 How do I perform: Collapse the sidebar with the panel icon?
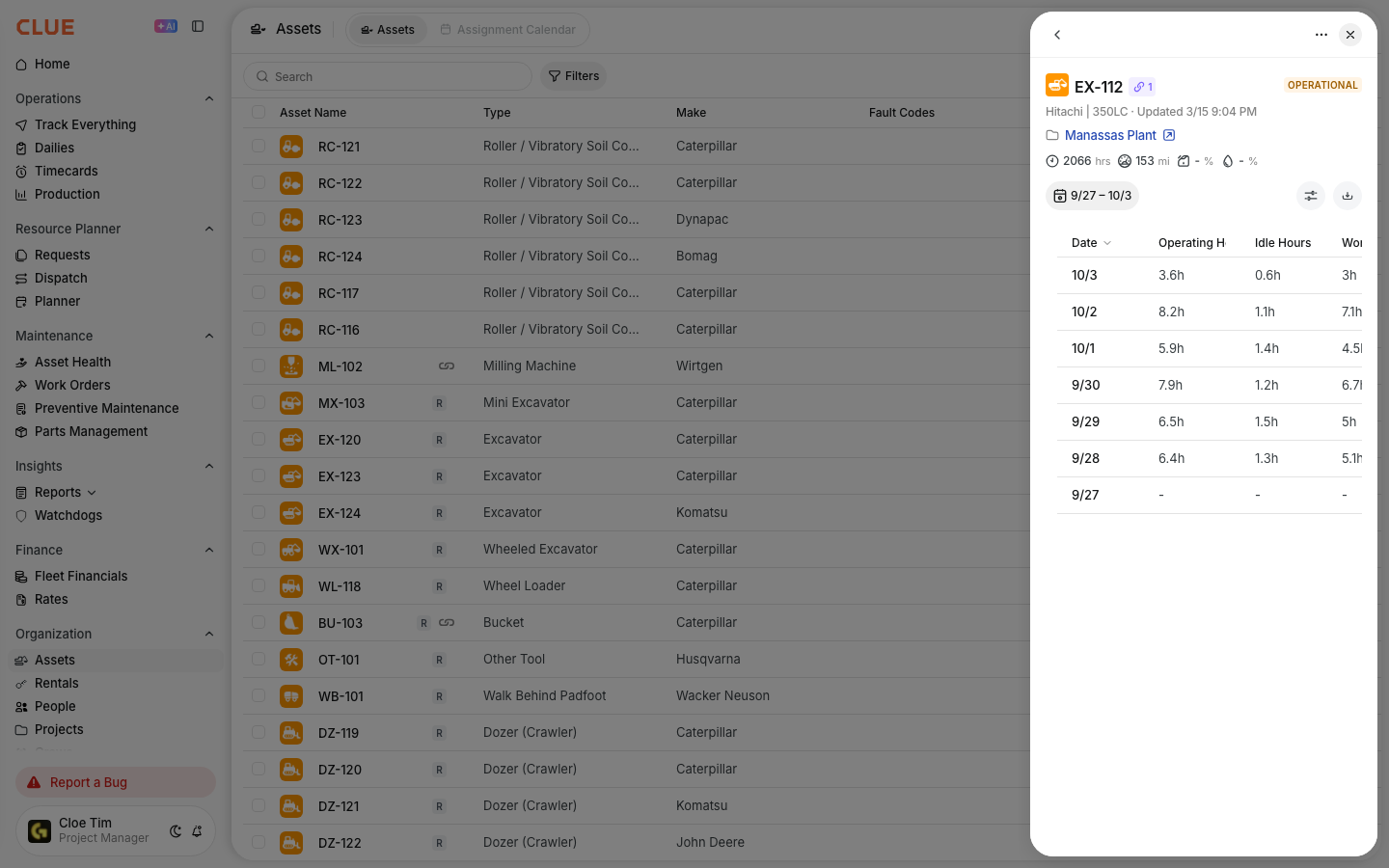pos(198,27)
